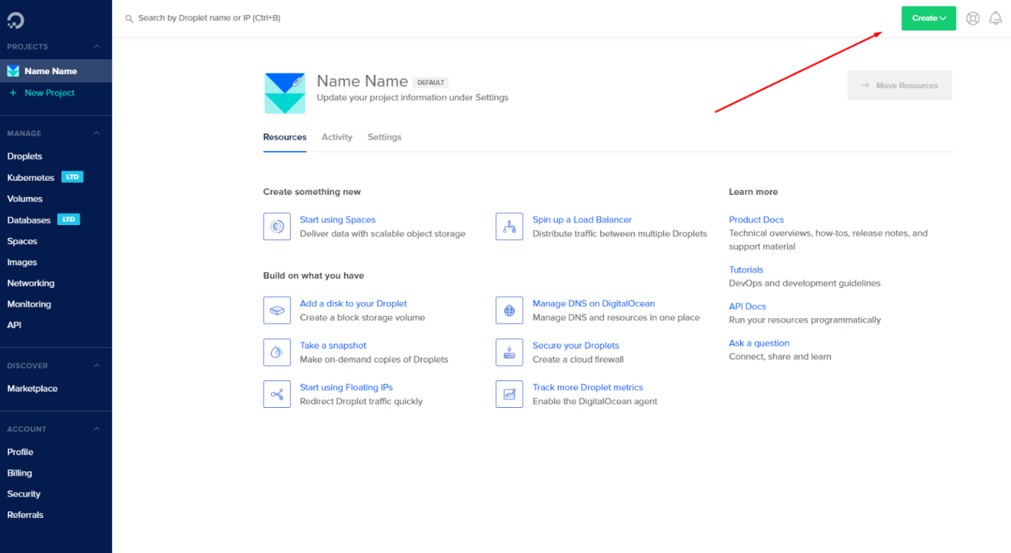The height and width of the screenshot is (553, 1011).
Task: Open Billing in the sidebar
Action: click(x=19, y=473)
